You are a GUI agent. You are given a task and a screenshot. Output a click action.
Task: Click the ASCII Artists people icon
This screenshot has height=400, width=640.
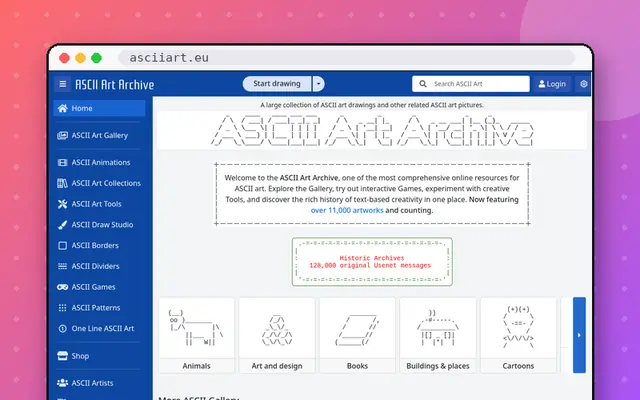[x=62, y=383]
